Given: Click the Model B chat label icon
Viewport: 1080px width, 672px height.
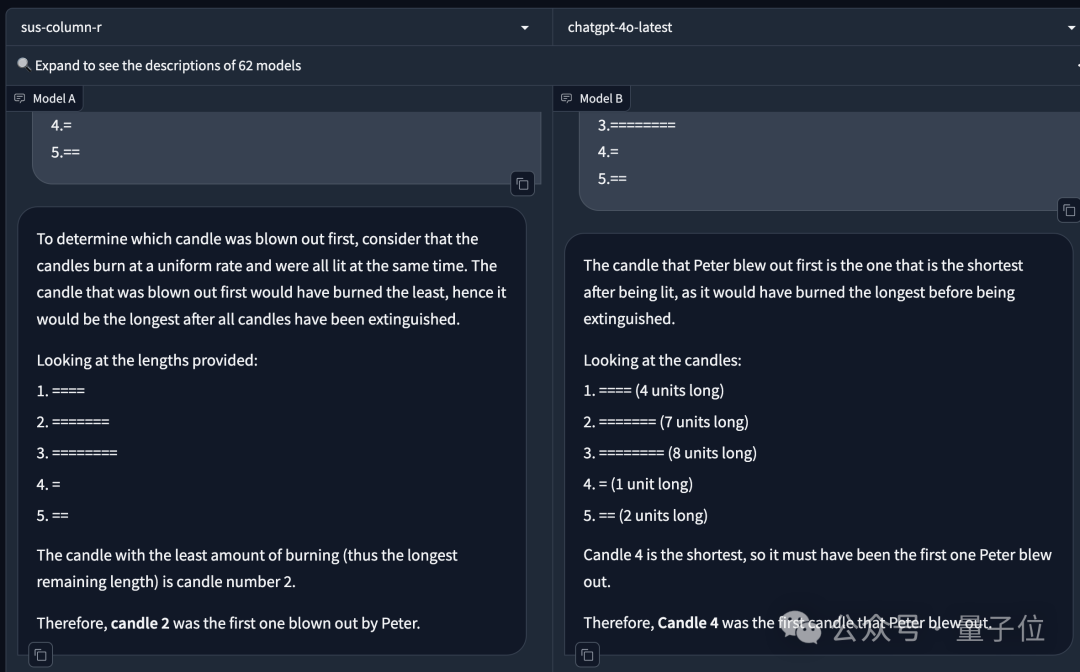Looking at the screenshot, I should 566,98.
